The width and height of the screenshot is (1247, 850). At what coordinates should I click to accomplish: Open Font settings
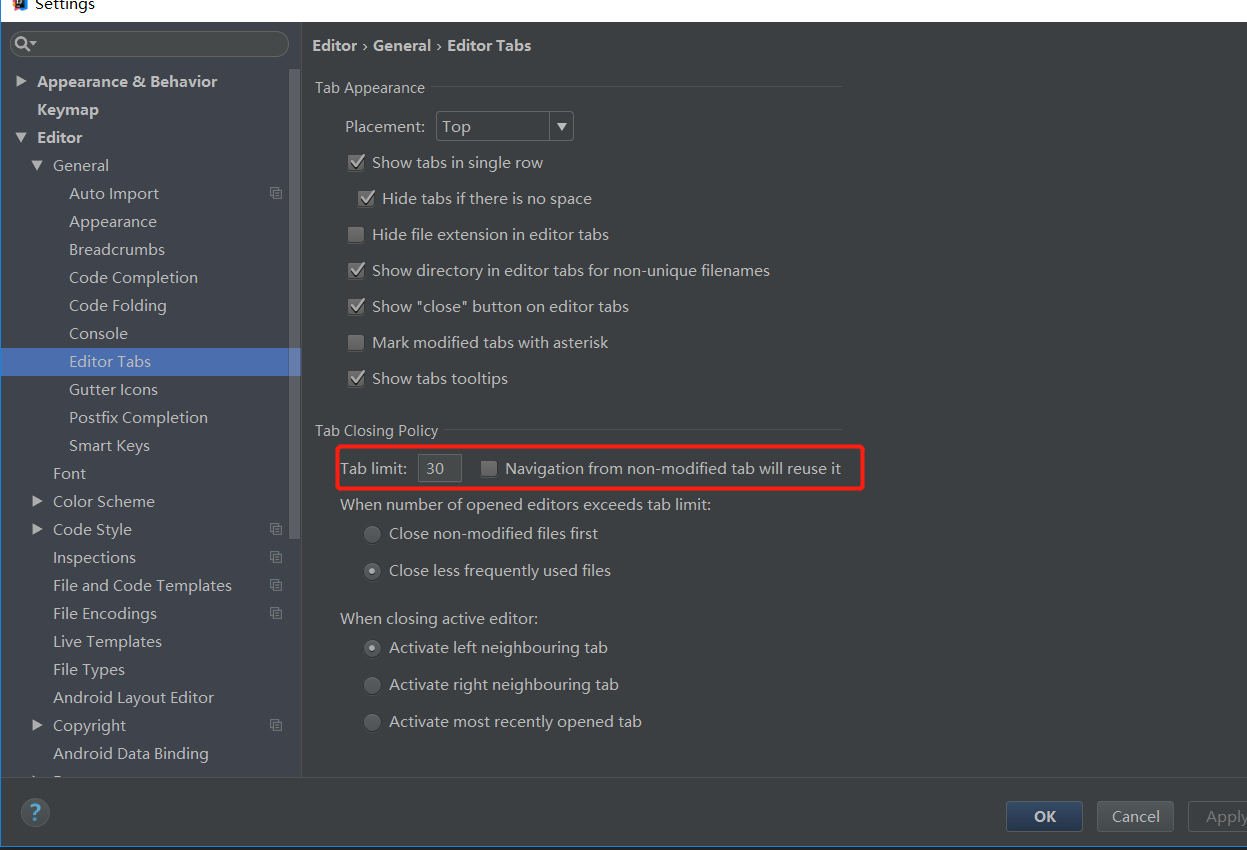pyautogui.click(x=69, y=473)
